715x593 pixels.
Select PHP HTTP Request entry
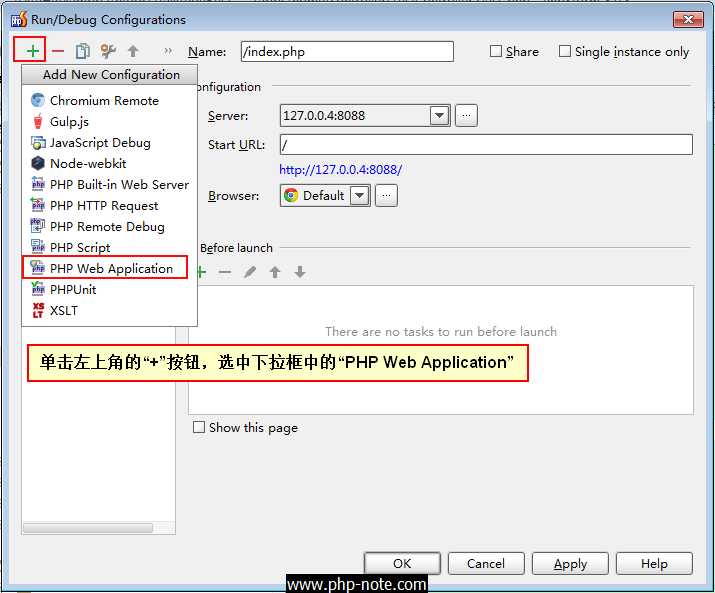point(109,205)
